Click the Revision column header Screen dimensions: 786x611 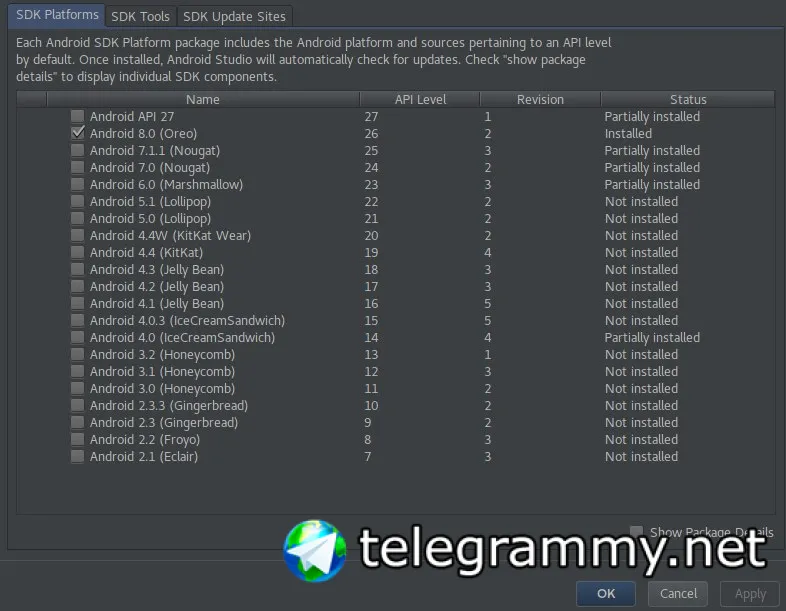[x=540, y=99]
